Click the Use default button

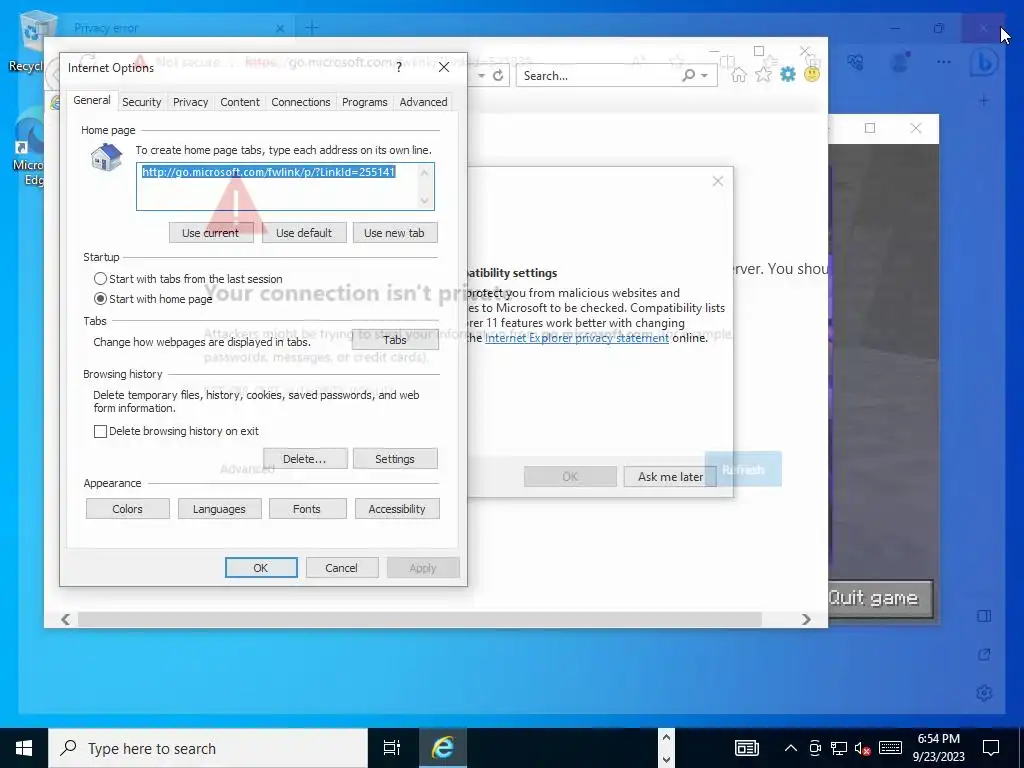click(304, 232)
